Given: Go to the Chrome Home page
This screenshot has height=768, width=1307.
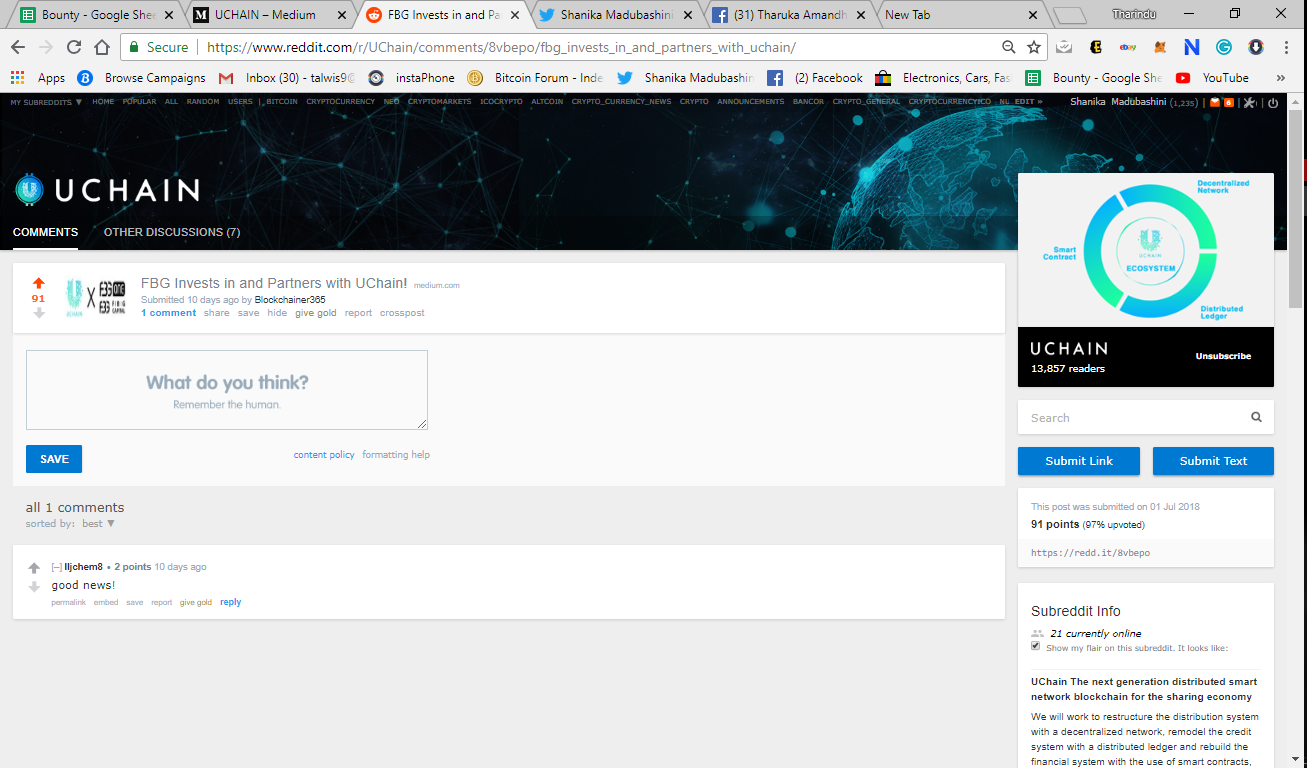Looking at the screenshot, I should tap(101, 47).
